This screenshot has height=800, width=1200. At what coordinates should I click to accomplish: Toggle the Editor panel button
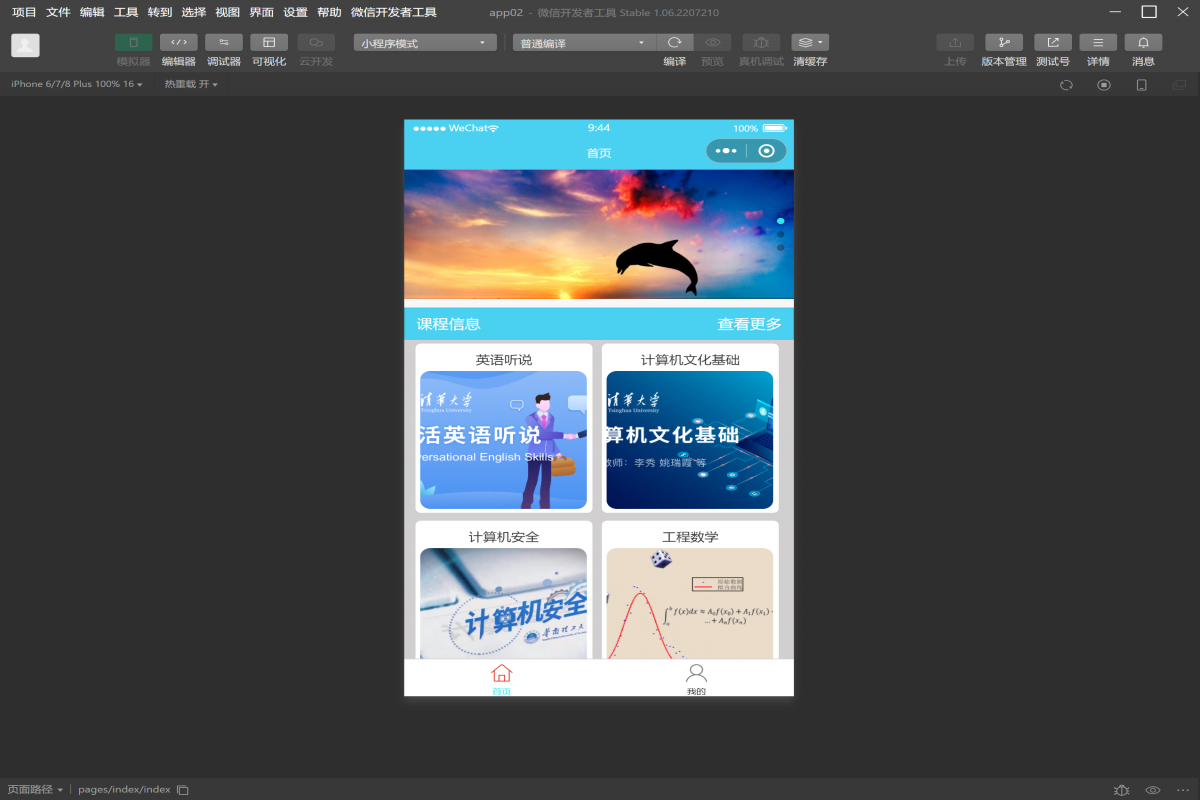(x=178, y=43)
